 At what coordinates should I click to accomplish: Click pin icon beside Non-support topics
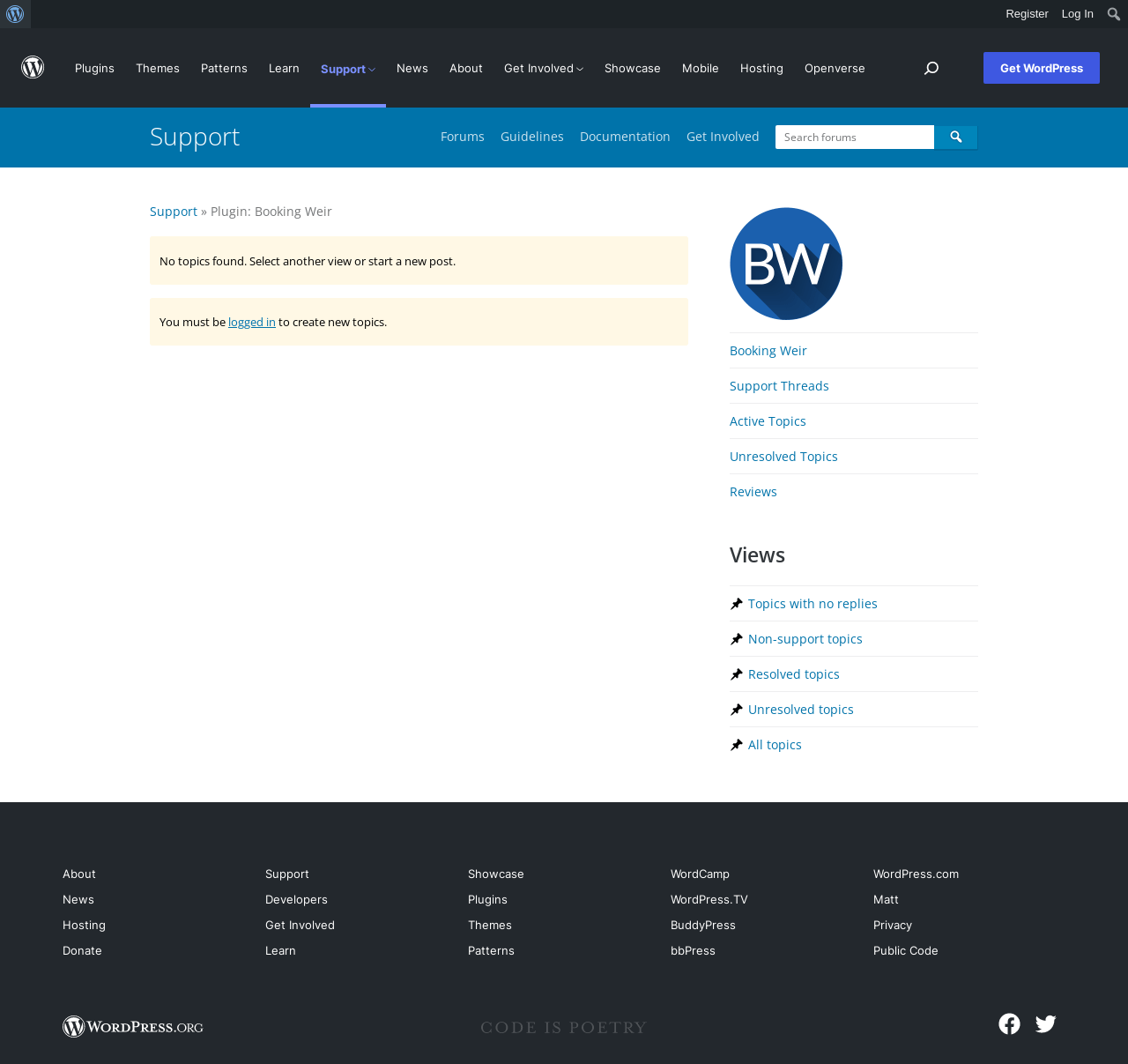tap(737, 639)
